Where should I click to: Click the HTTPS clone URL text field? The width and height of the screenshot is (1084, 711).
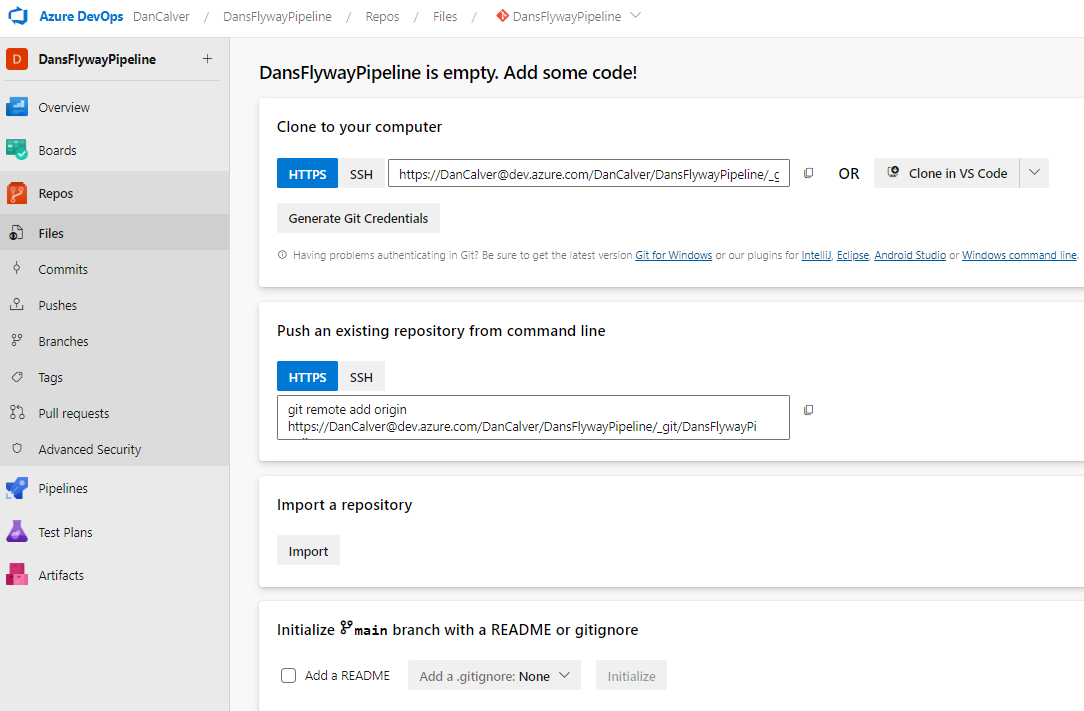pos(588,174)
